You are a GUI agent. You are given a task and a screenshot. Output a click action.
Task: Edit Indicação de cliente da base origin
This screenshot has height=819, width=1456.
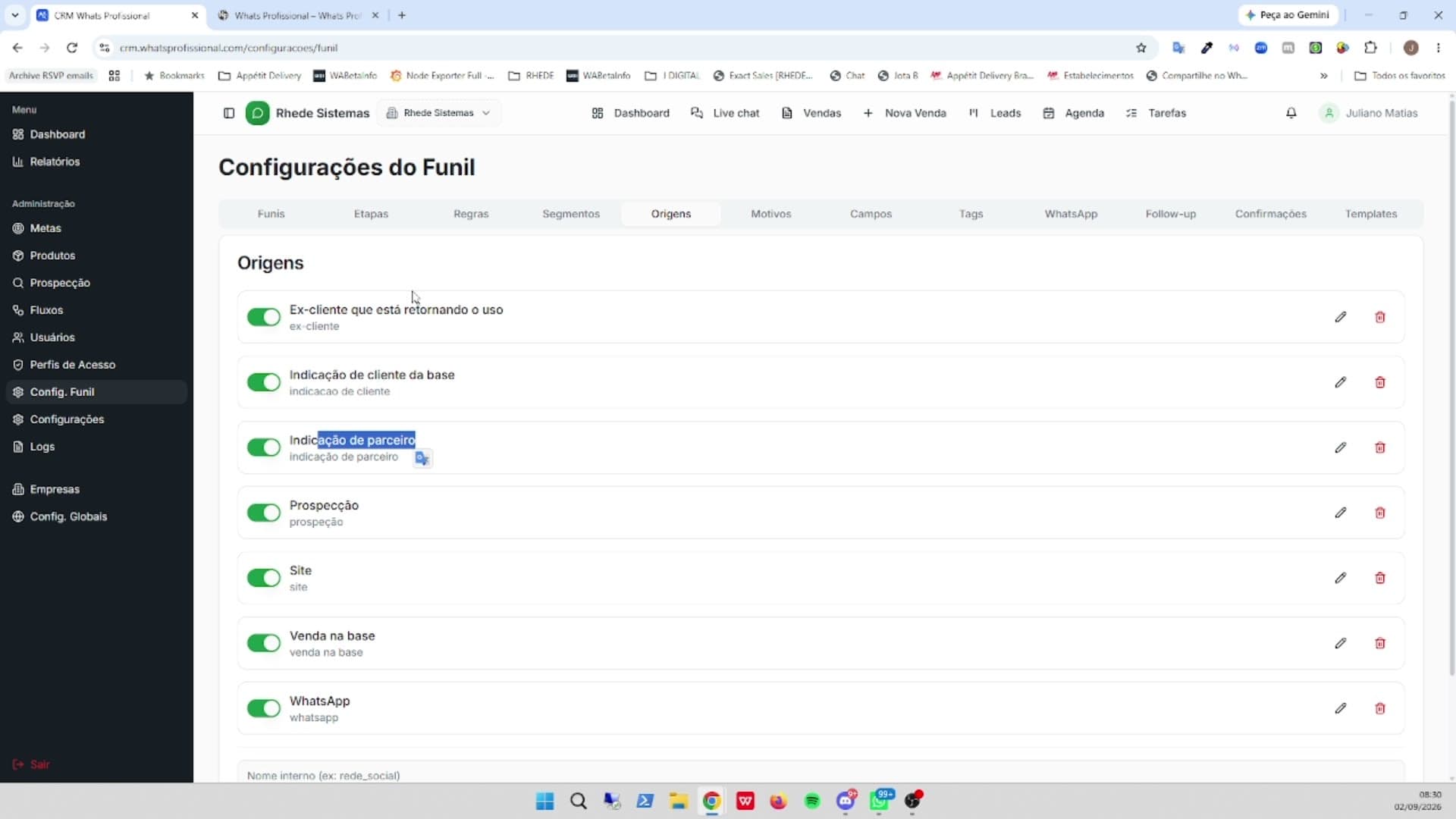tap(1341, 382)
